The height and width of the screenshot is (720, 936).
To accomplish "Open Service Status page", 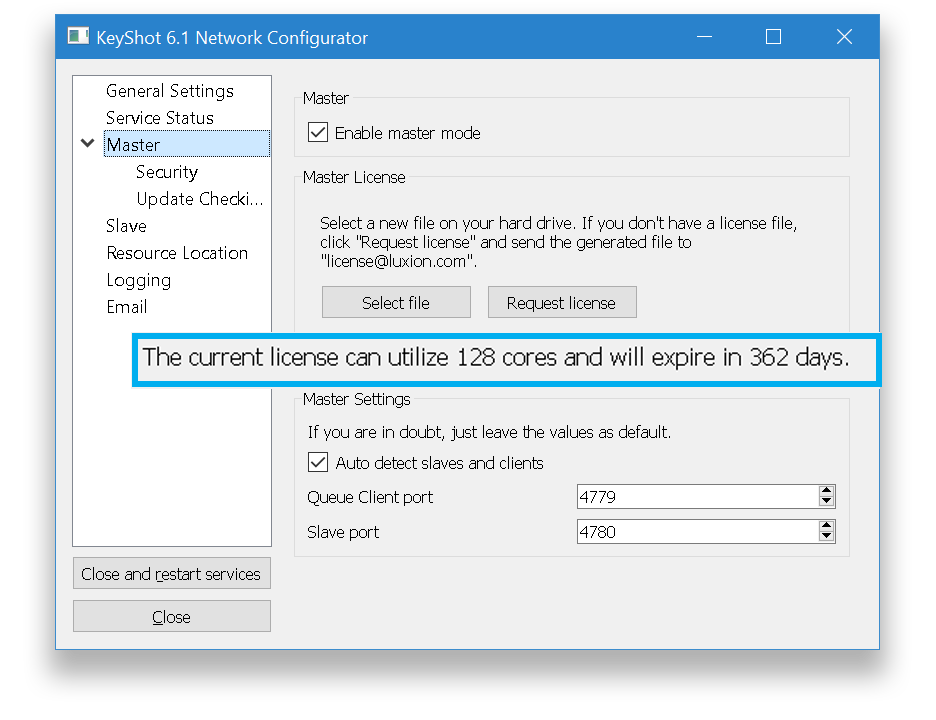I will pos(159,118).
